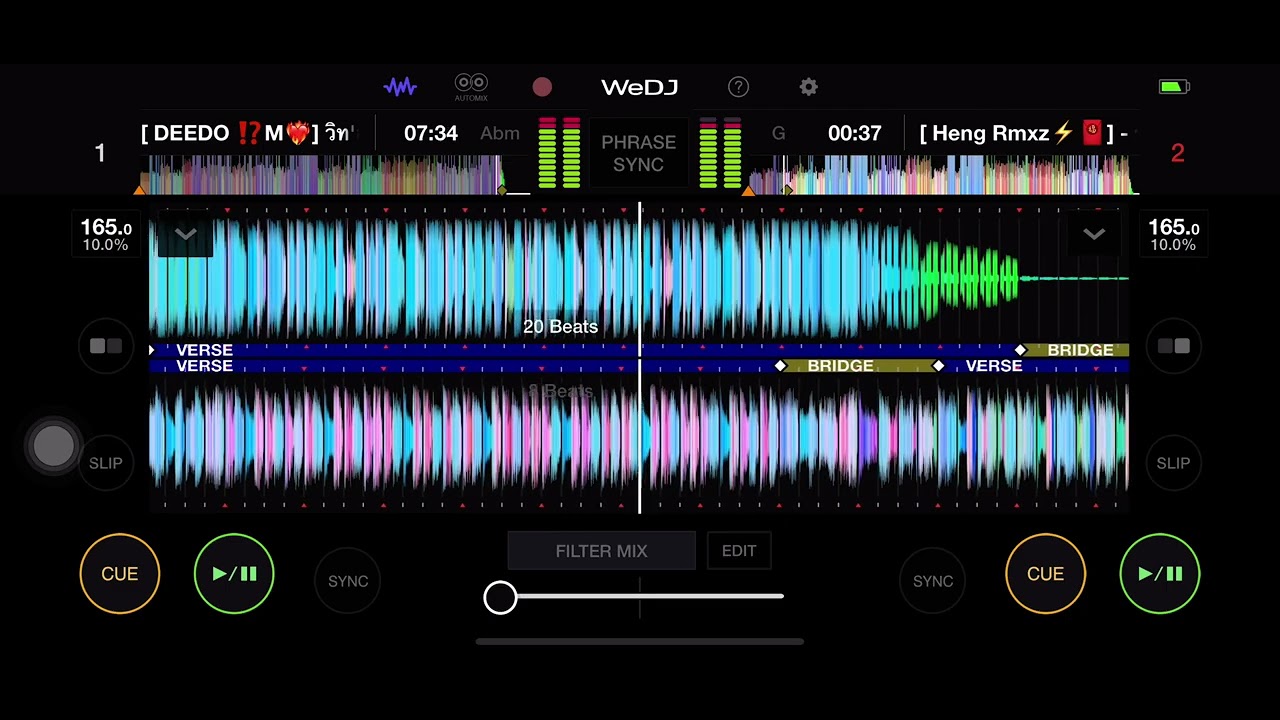Image resolution: width=1280 pixels, height=720 pixels.
Task: Play or pause deck 1
Action: click(234, 574)
